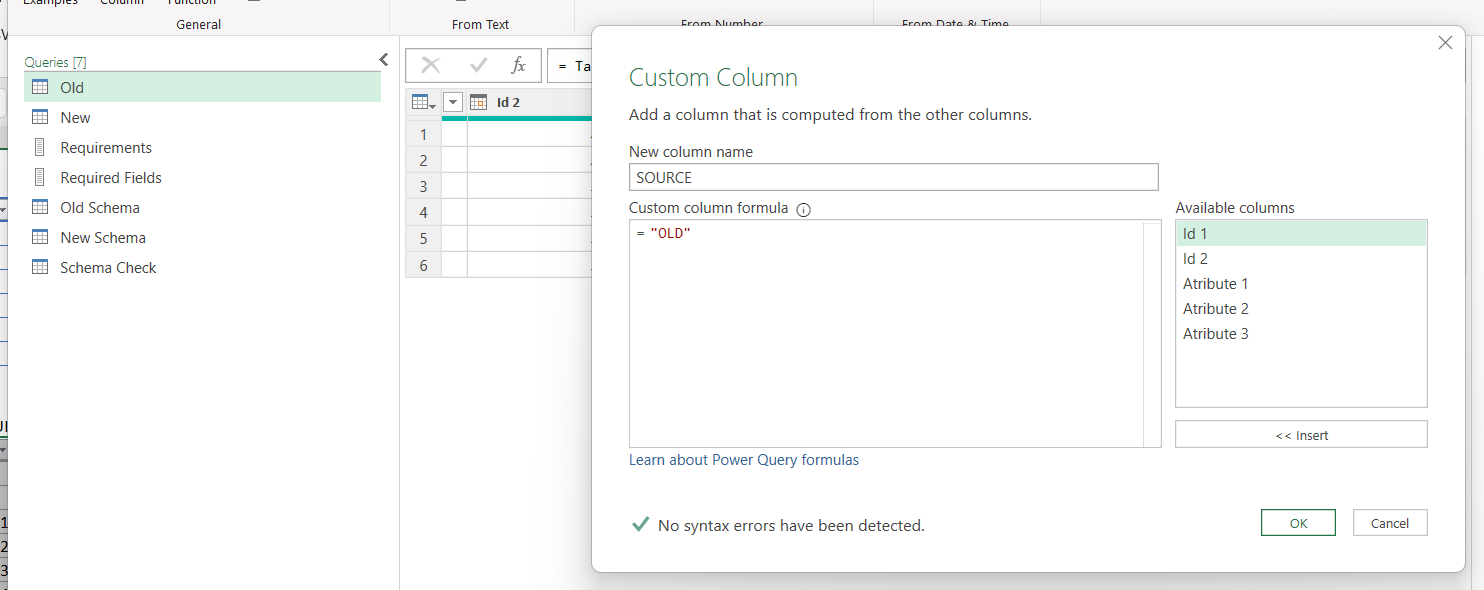Select the Old Schema query
This screenshot has height=590, width=1484.
pos(100,207)
